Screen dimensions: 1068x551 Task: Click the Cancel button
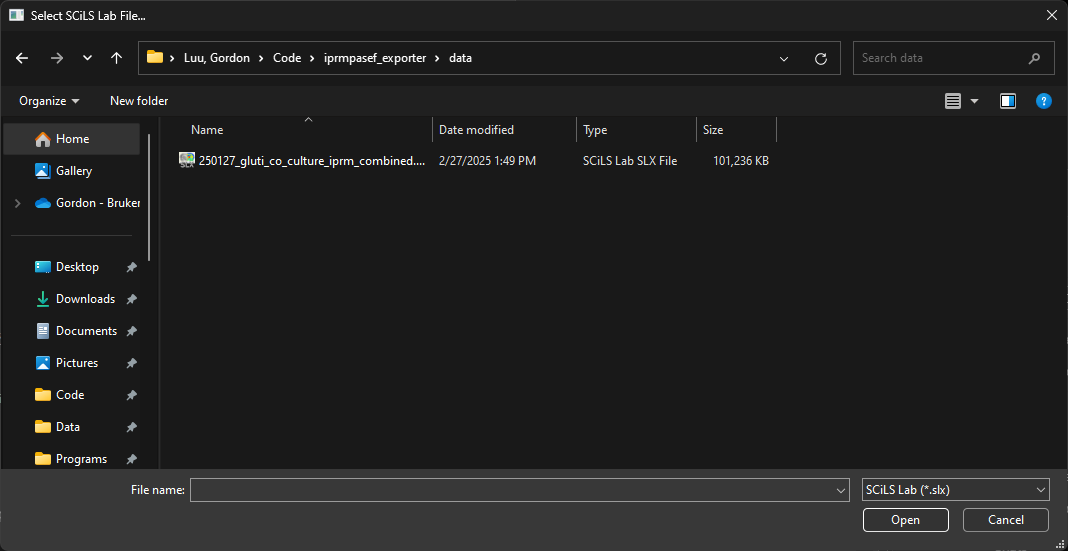1005,520
